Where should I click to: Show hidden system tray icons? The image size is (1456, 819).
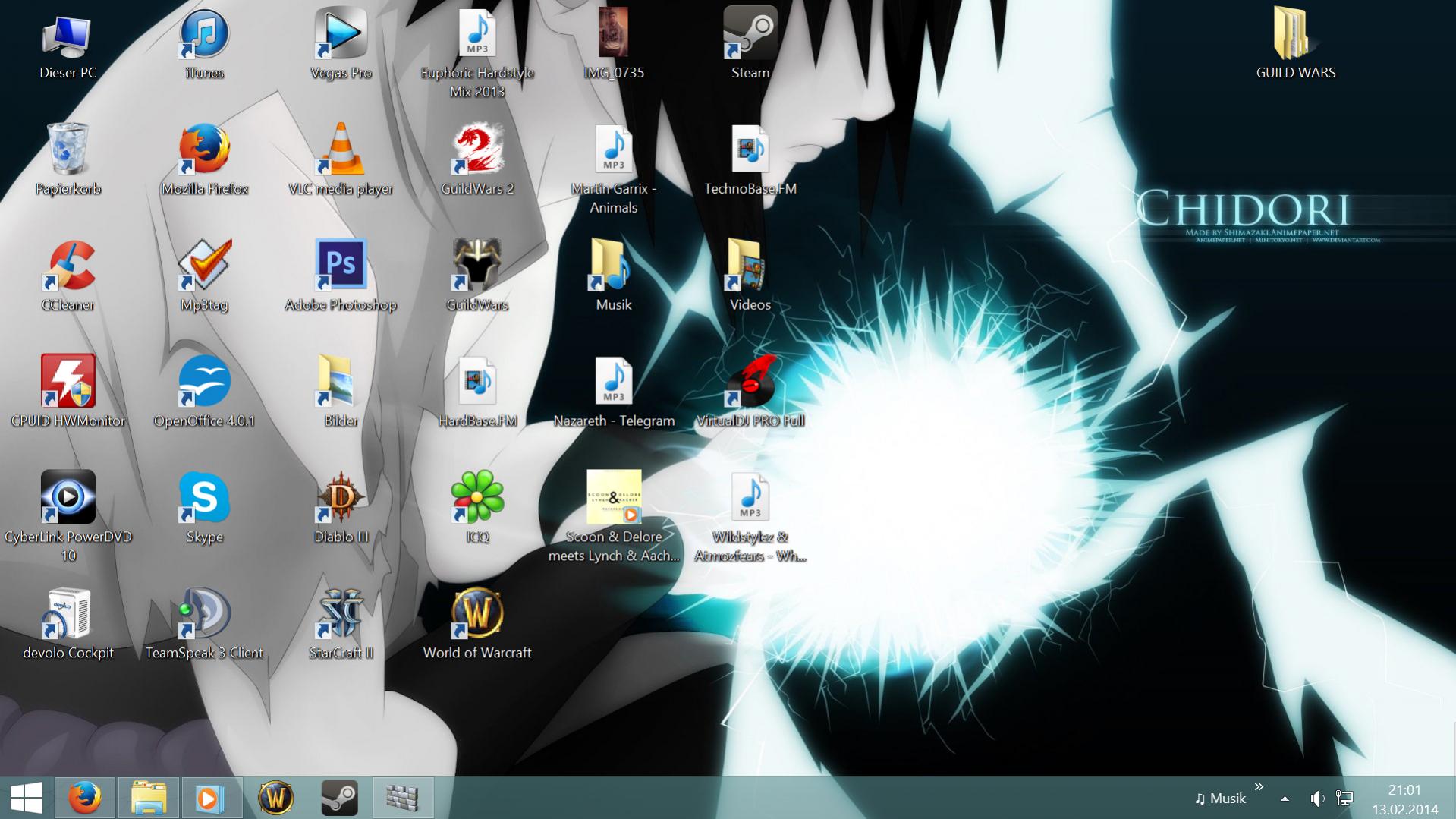(1285, 799)
